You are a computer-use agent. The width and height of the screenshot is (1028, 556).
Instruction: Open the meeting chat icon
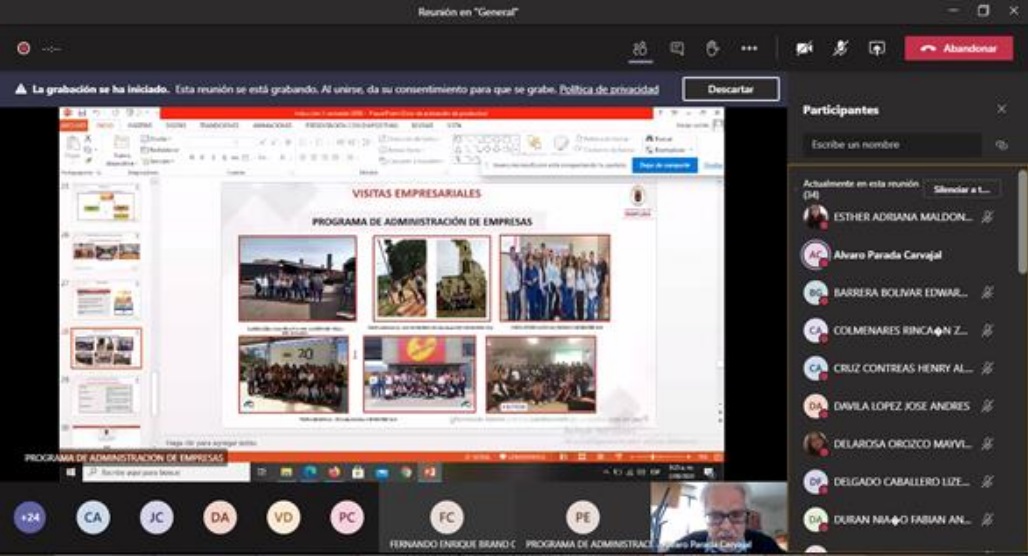(677, 48)
